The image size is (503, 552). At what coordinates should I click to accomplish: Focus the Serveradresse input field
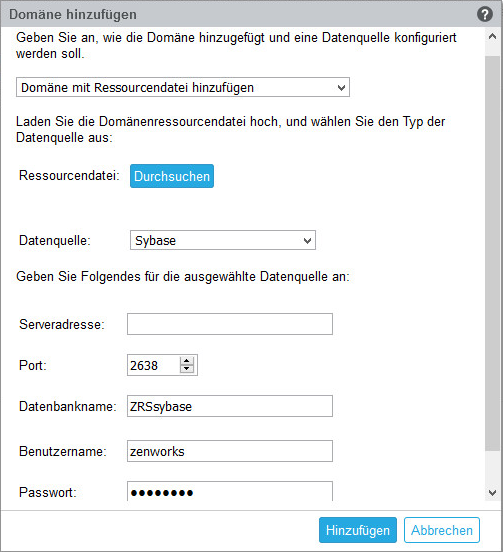pos(230,324)
